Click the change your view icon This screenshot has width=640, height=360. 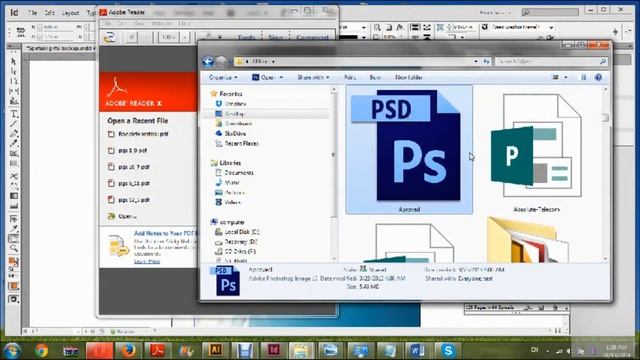(556, 77)
